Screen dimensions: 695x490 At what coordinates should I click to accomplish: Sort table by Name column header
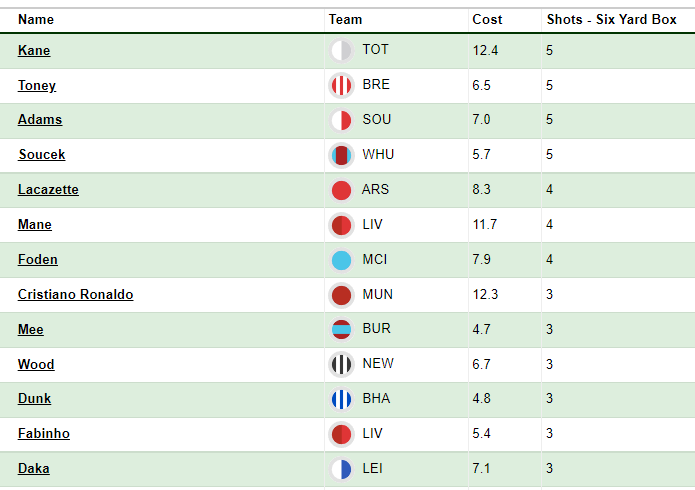pyautogui.click(x=36, y=19)
